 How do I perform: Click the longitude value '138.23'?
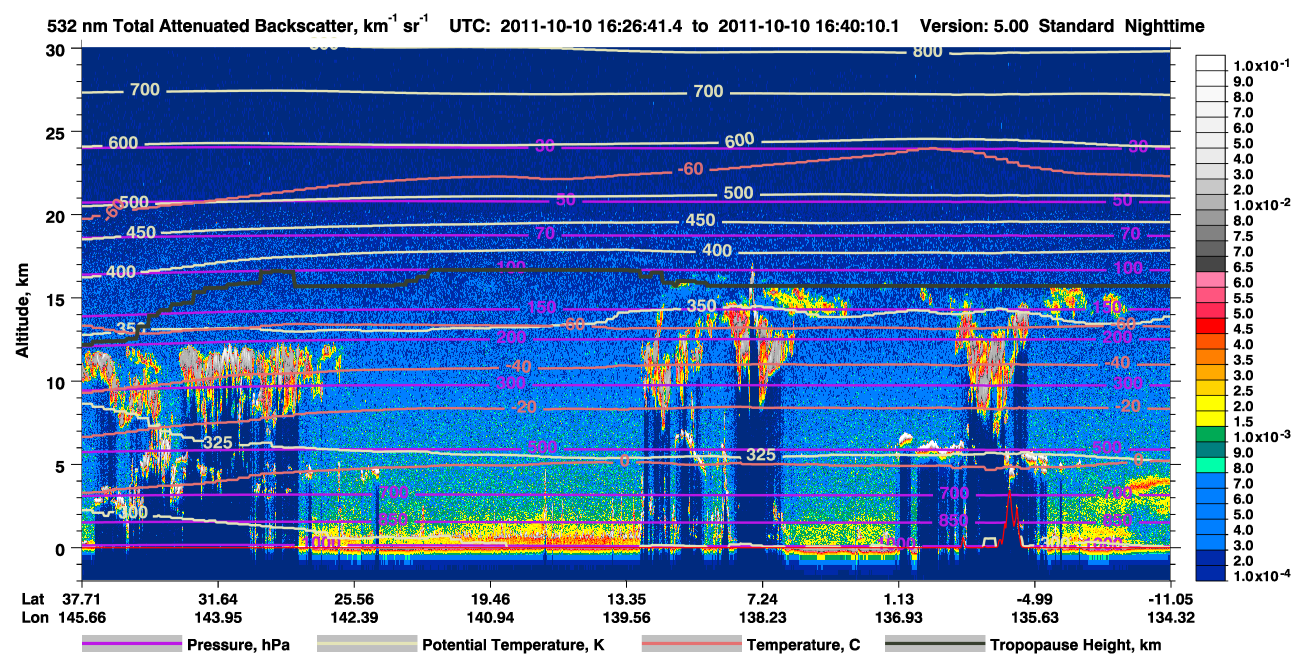(762, 616)
